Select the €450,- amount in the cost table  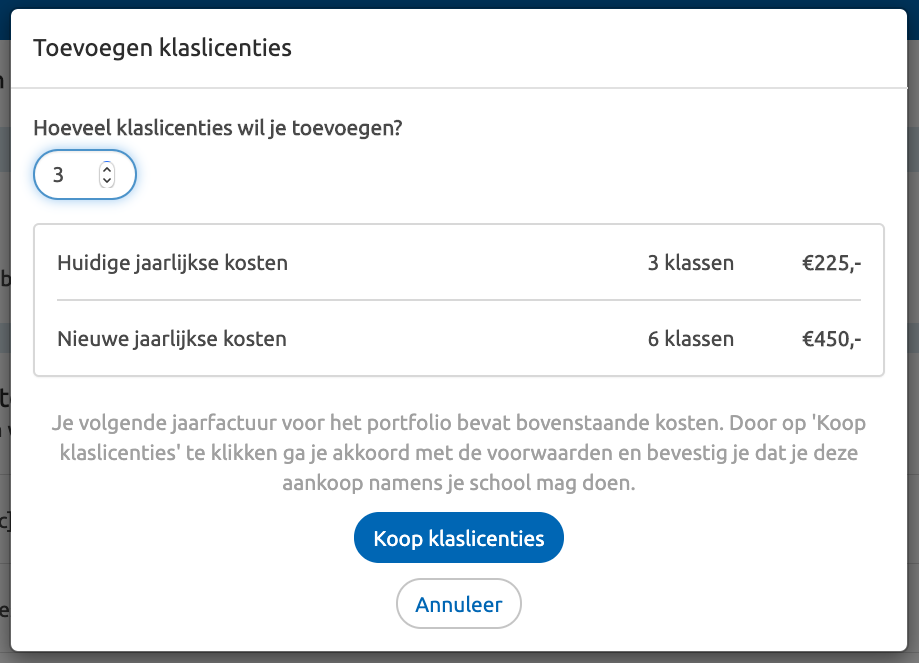(x=833, y=339)
